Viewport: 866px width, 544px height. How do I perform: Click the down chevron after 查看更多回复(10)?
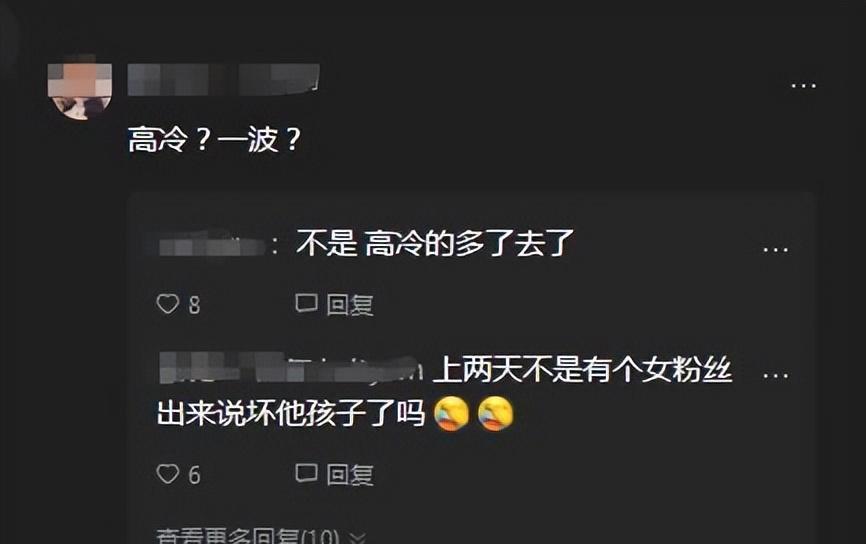coord(358,537)
